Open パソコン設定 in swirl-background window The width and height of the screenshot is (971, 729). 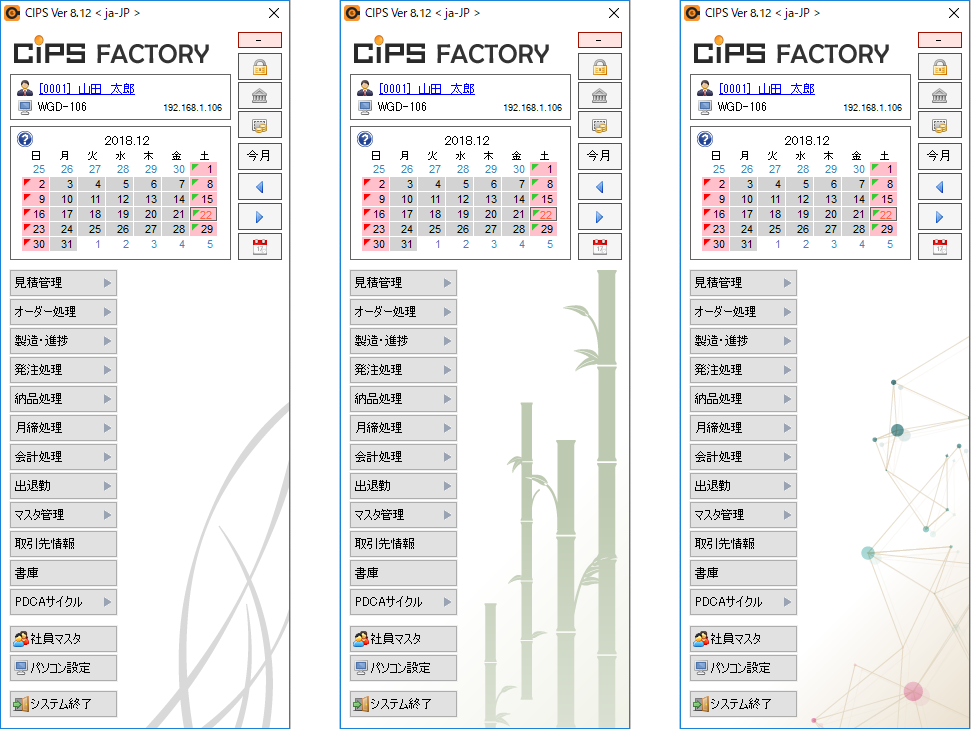click(x=63, y=668)
